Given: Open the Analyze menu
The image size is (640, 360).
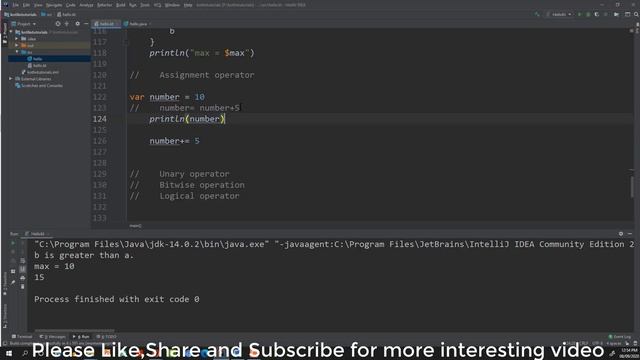Looking at the screenshot, I should click(86, 5).
